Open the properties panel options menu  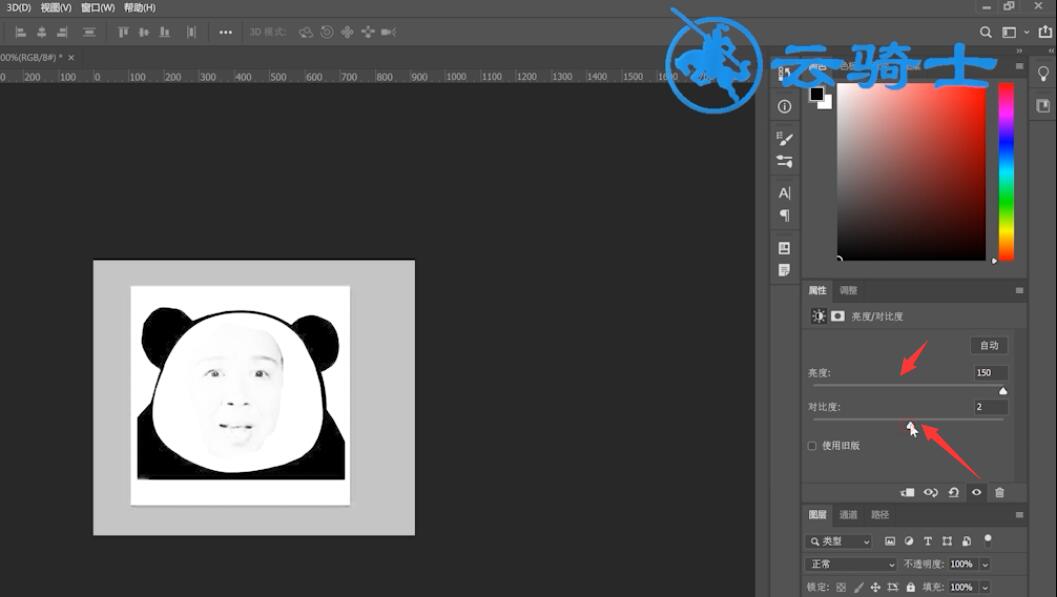tap(1019, 290)
